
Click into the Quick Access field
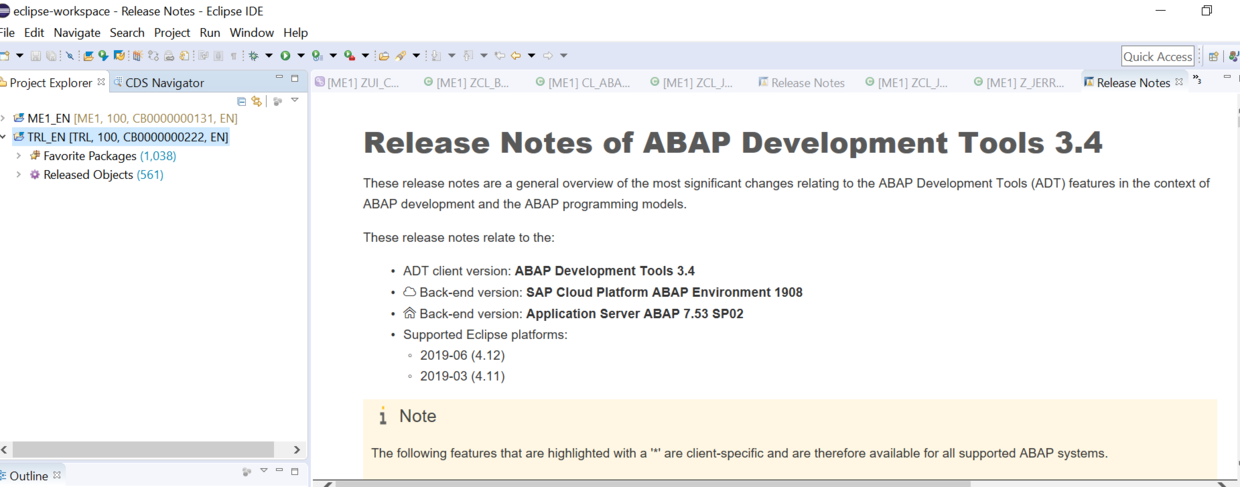1158,57
